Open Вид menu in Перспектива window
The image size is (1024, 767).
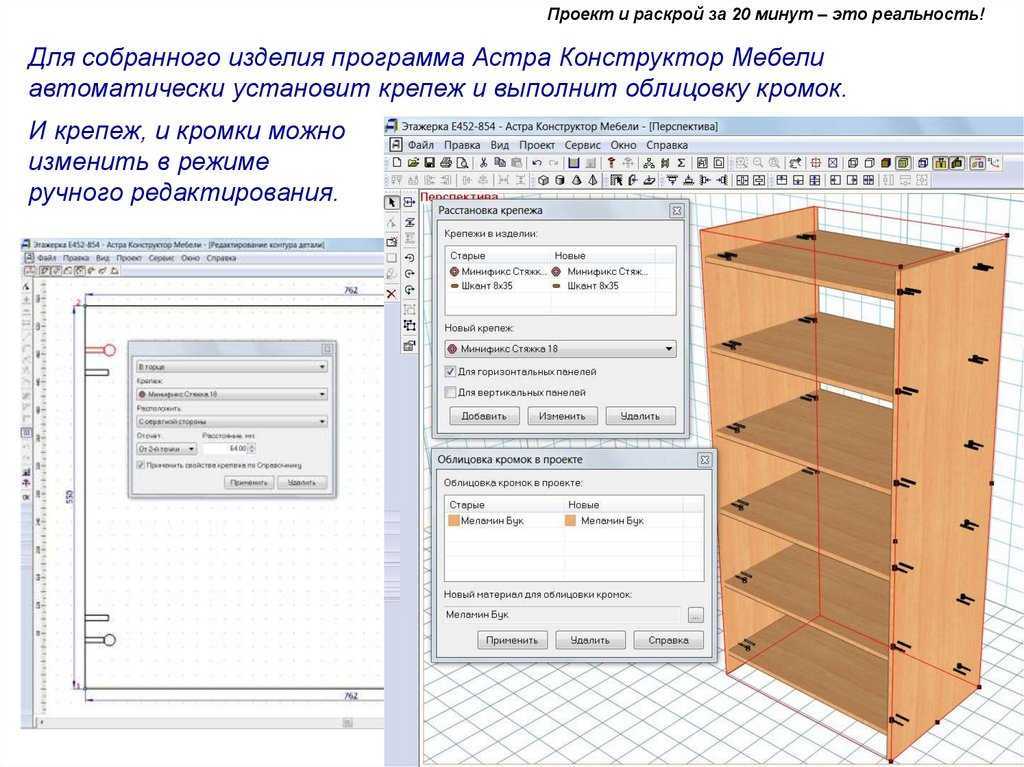[500, 145]
